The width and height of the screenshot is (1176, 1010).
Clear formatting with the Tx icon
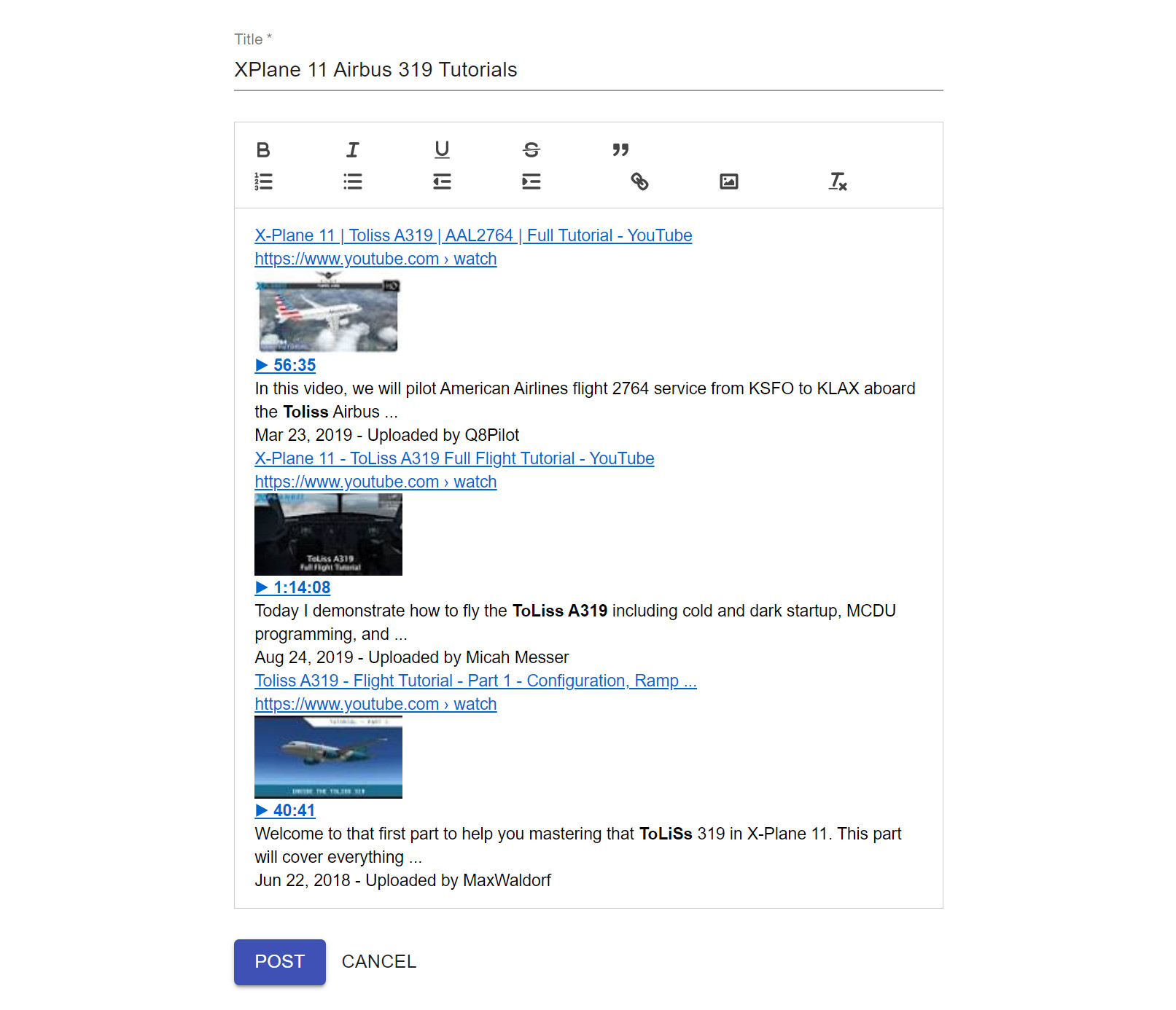(838, 181)
